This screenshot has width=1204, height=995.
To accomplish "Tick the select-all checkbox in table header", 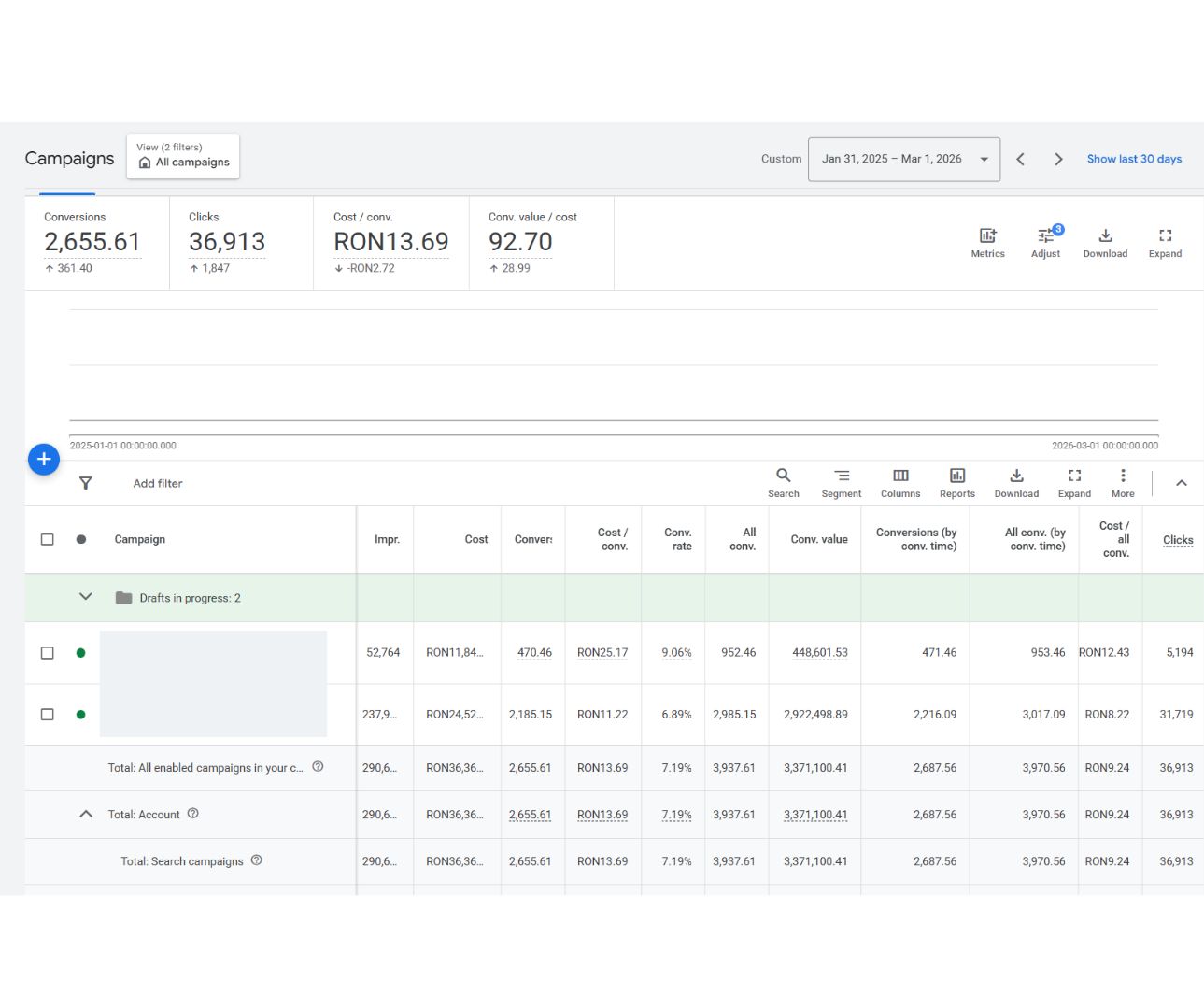I will coord(48,539).
